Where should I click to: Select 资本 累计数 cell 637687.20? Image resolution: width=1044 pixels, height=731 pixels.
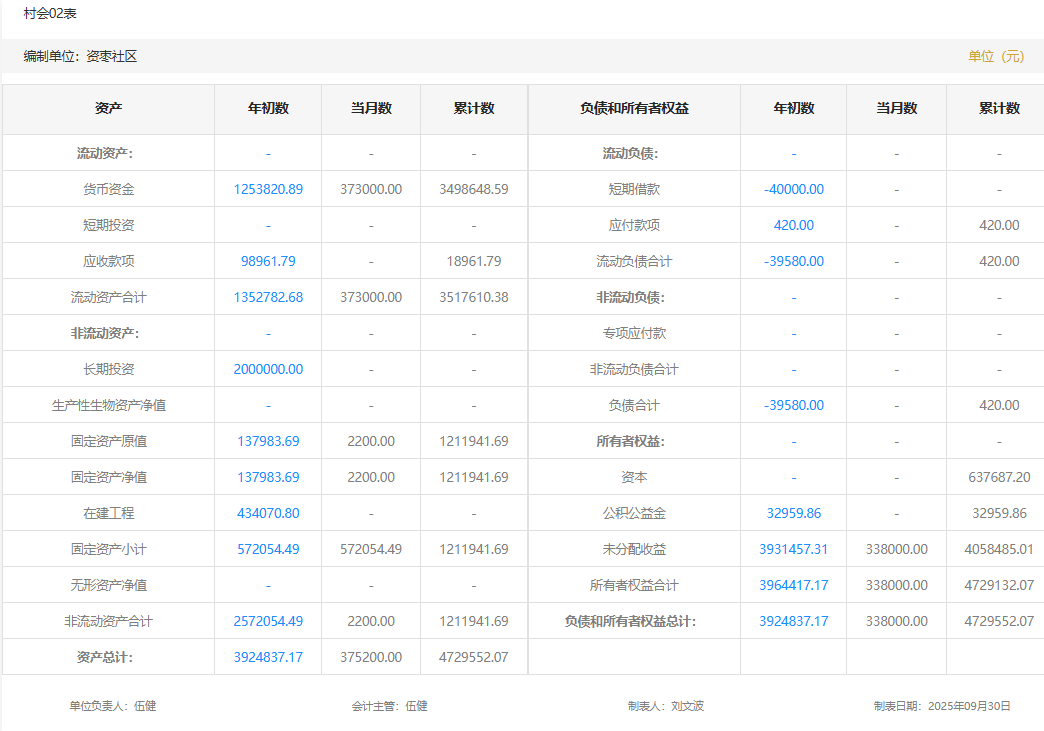point(999,477)
